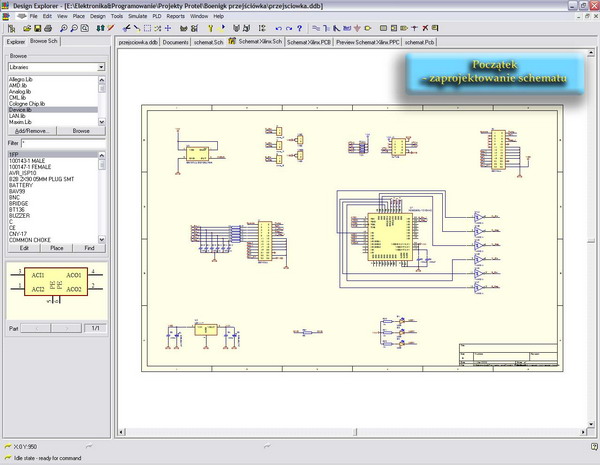This screenshot has height=465, width=600.
Task: Select the place port tool
Action: coord(404,28)
